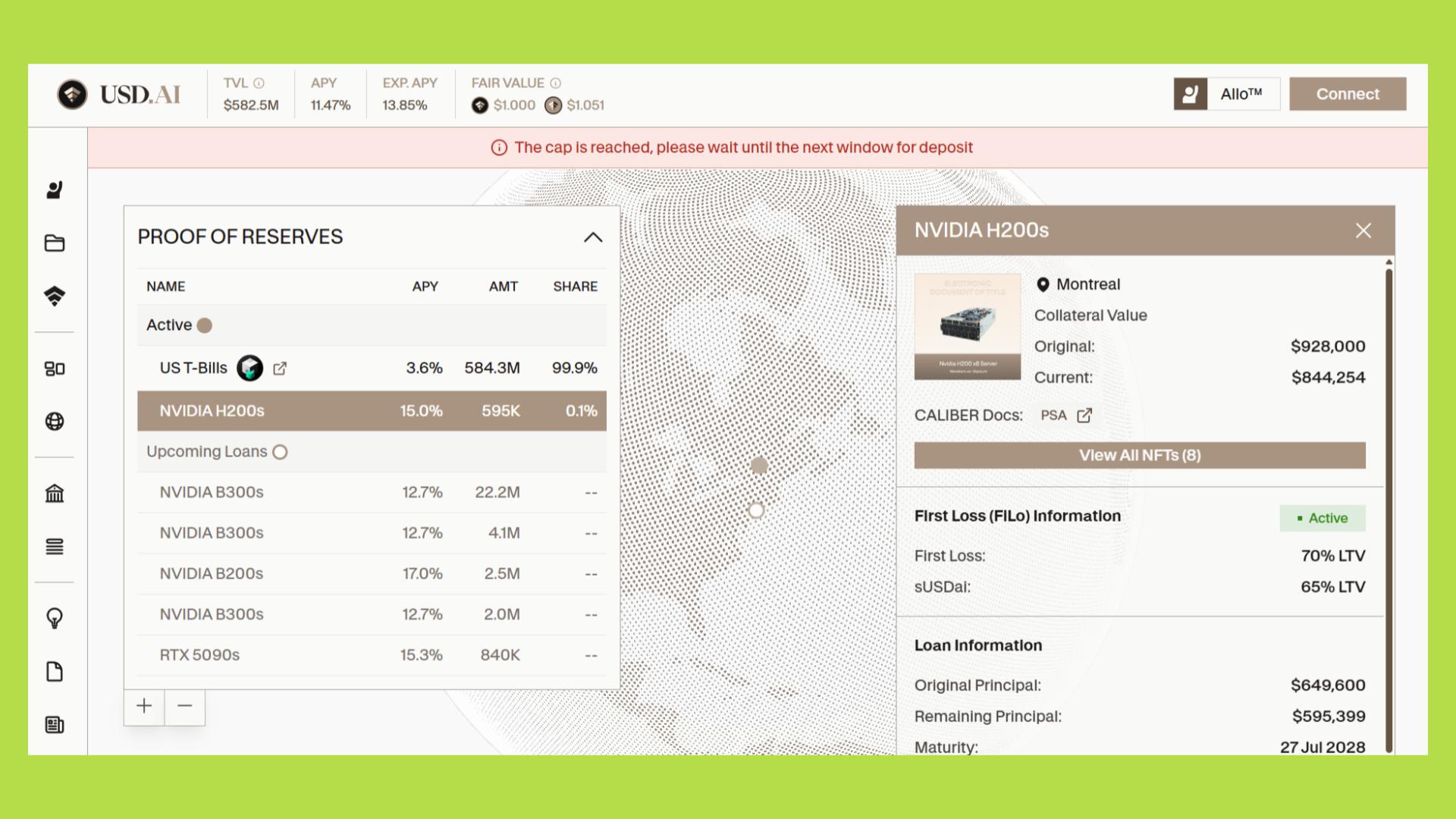1456x819 pixels.
Task: Open US T-Bills external link icon
Action: pyautogui.click(x=280, y=369)
